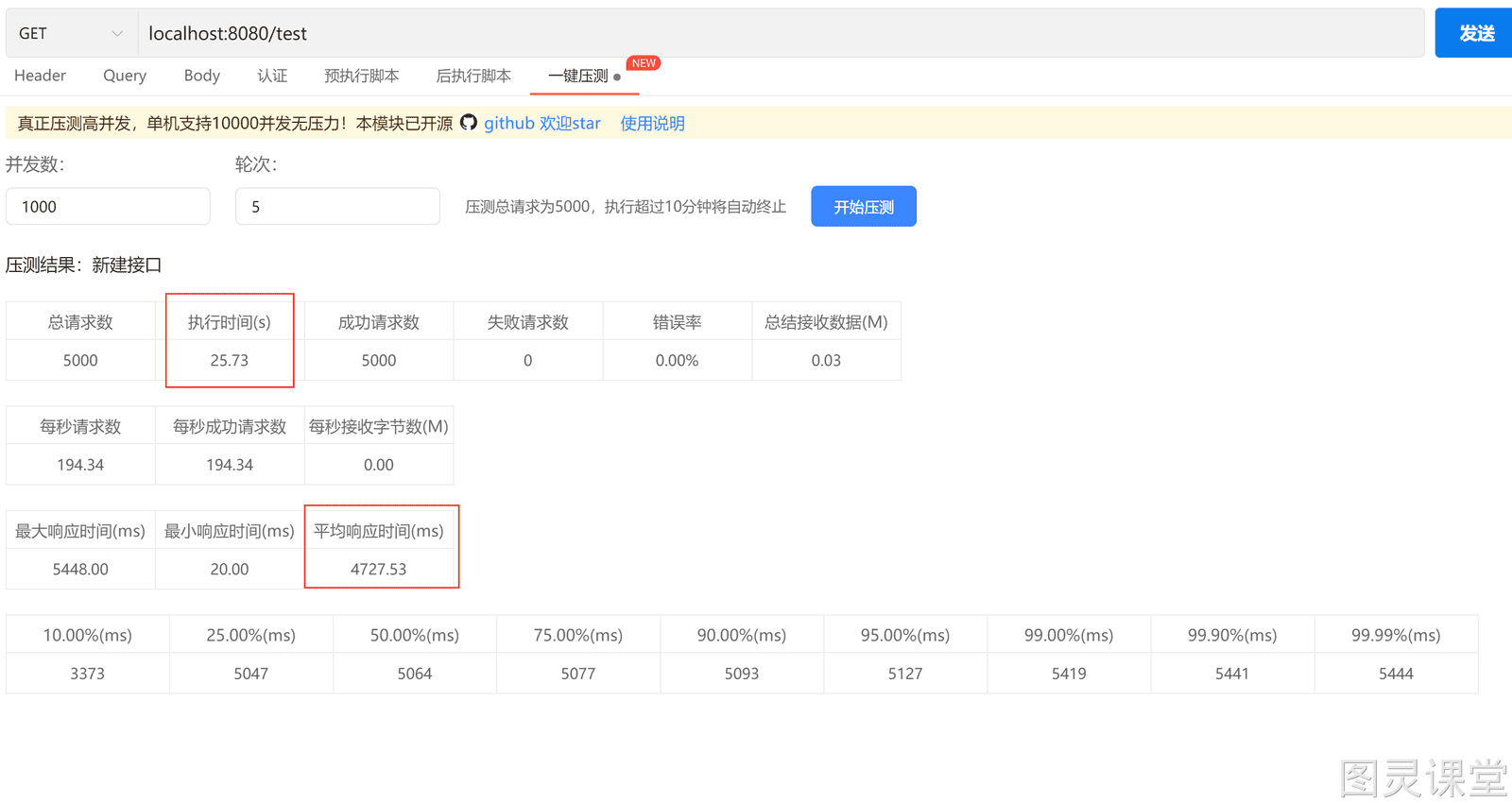The height and width of the screenshot is (803, 1512).
Task: Click the blue 发送 send button
Action: pyautogui.click(x=1475, y=33)
